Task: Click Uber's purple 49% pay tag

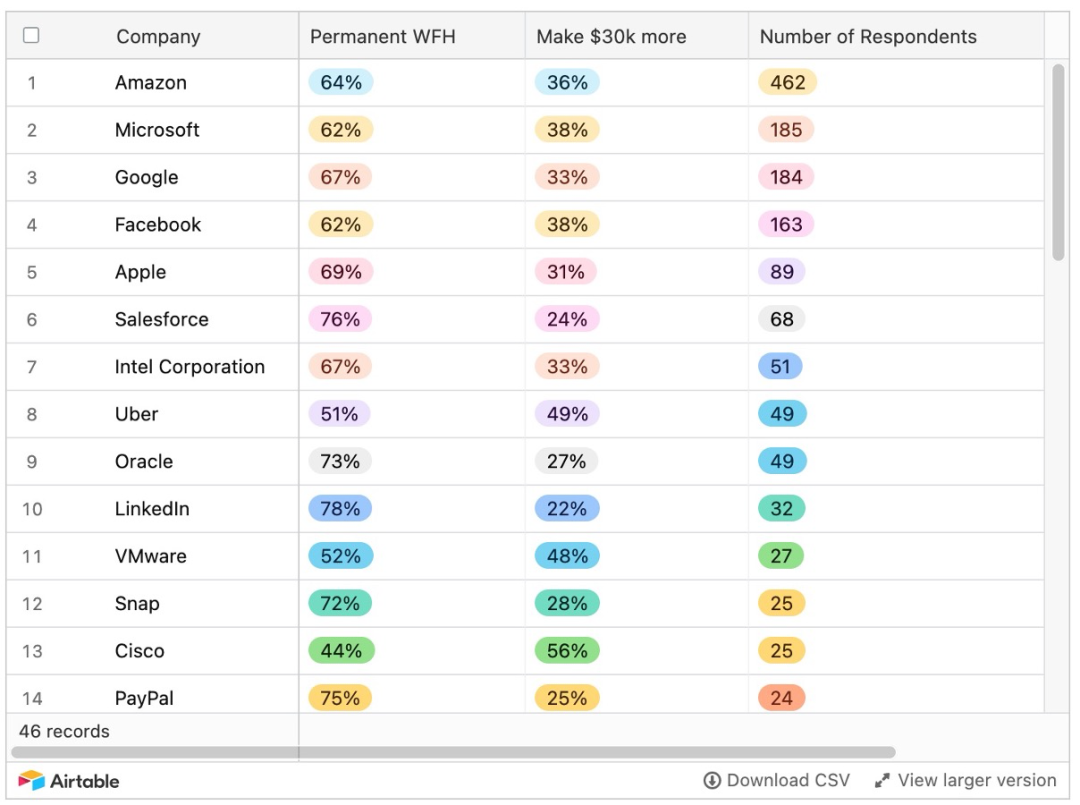Action: click(x=567, y=414)
